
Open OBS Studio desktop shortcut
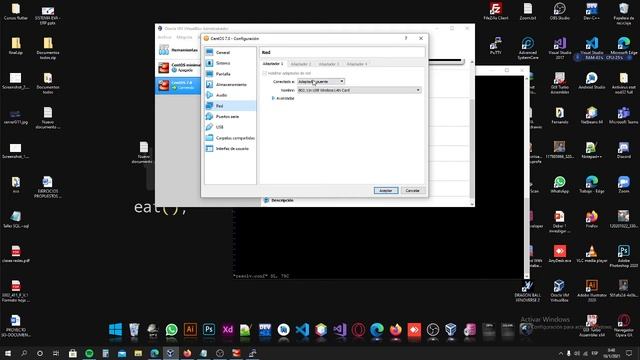[560, 12]
